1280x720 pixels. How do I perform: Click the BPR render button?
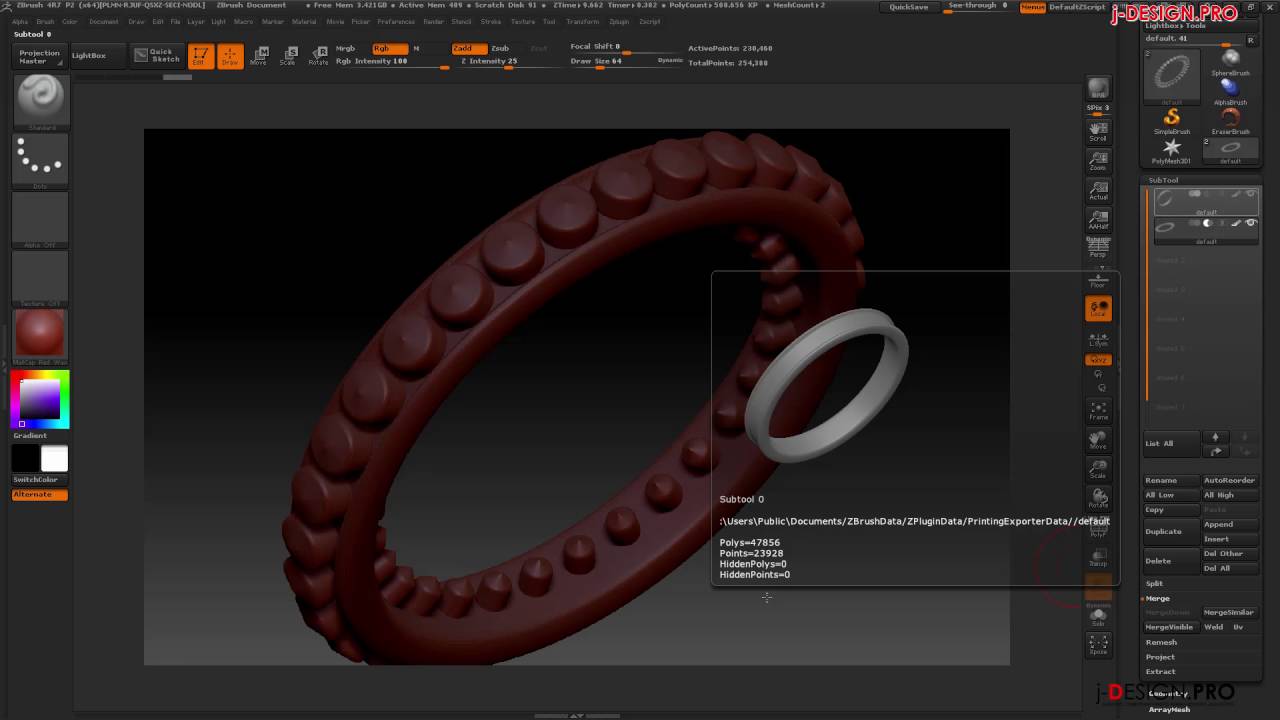(x=1098, y=88)
